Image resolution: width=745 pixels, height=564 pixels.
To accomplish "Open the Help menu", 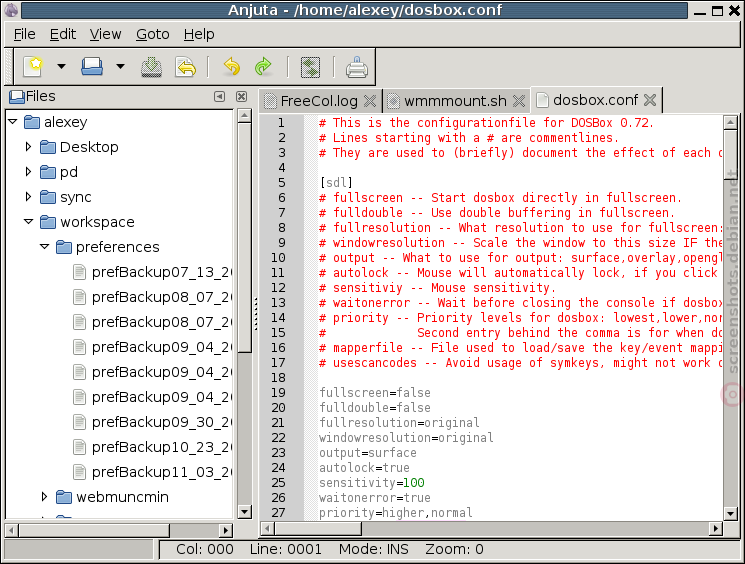I will pyautogui.click(x=199, y=34).
